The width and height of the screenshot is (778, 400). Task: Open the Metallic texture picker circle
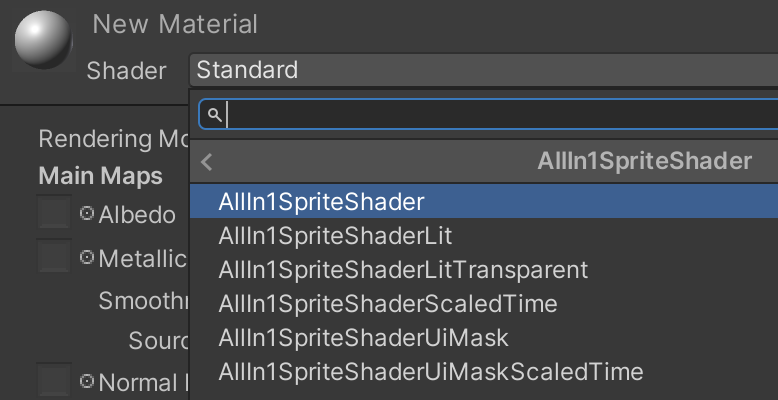click(x=87, y=257)
